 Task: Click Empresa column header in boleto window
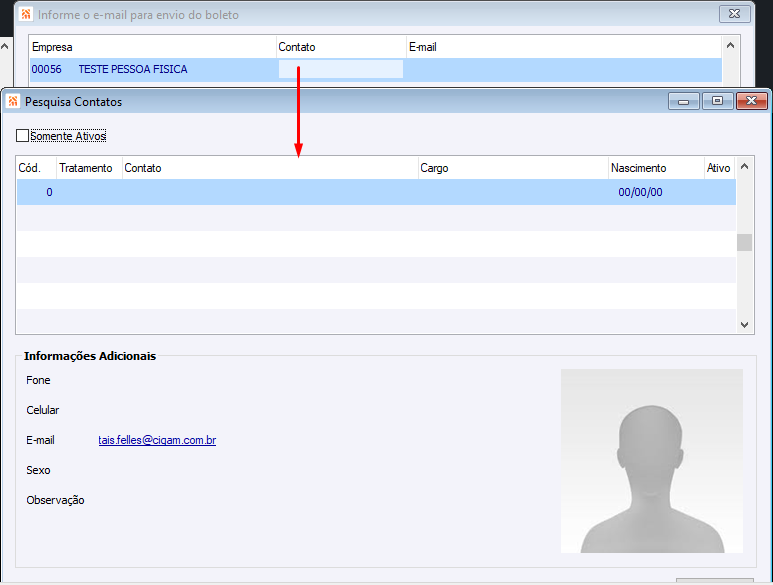click(152, 47)
